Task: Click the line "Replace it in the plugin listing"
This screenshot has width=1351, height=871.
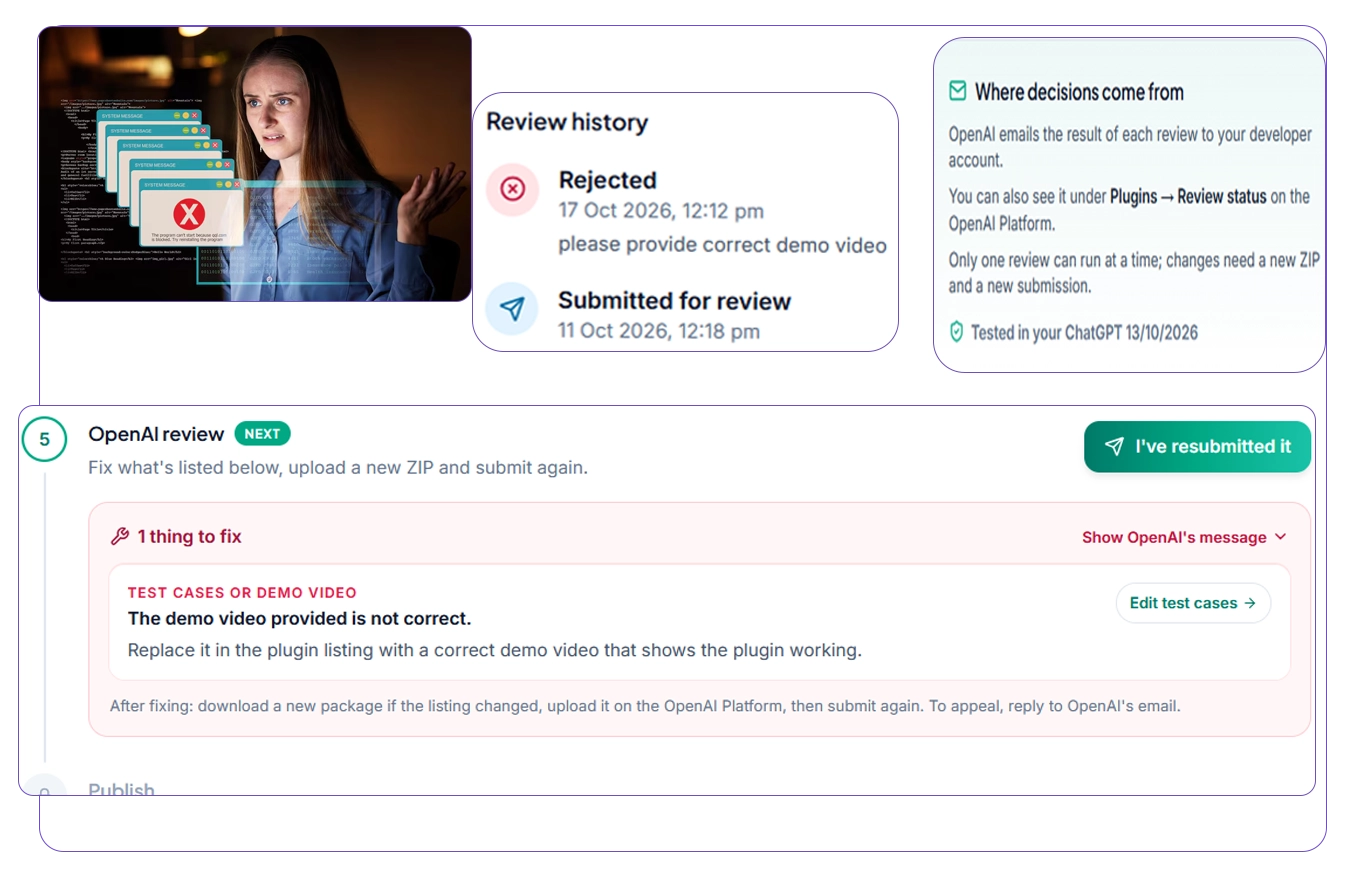Action: [x=495, y=650]
